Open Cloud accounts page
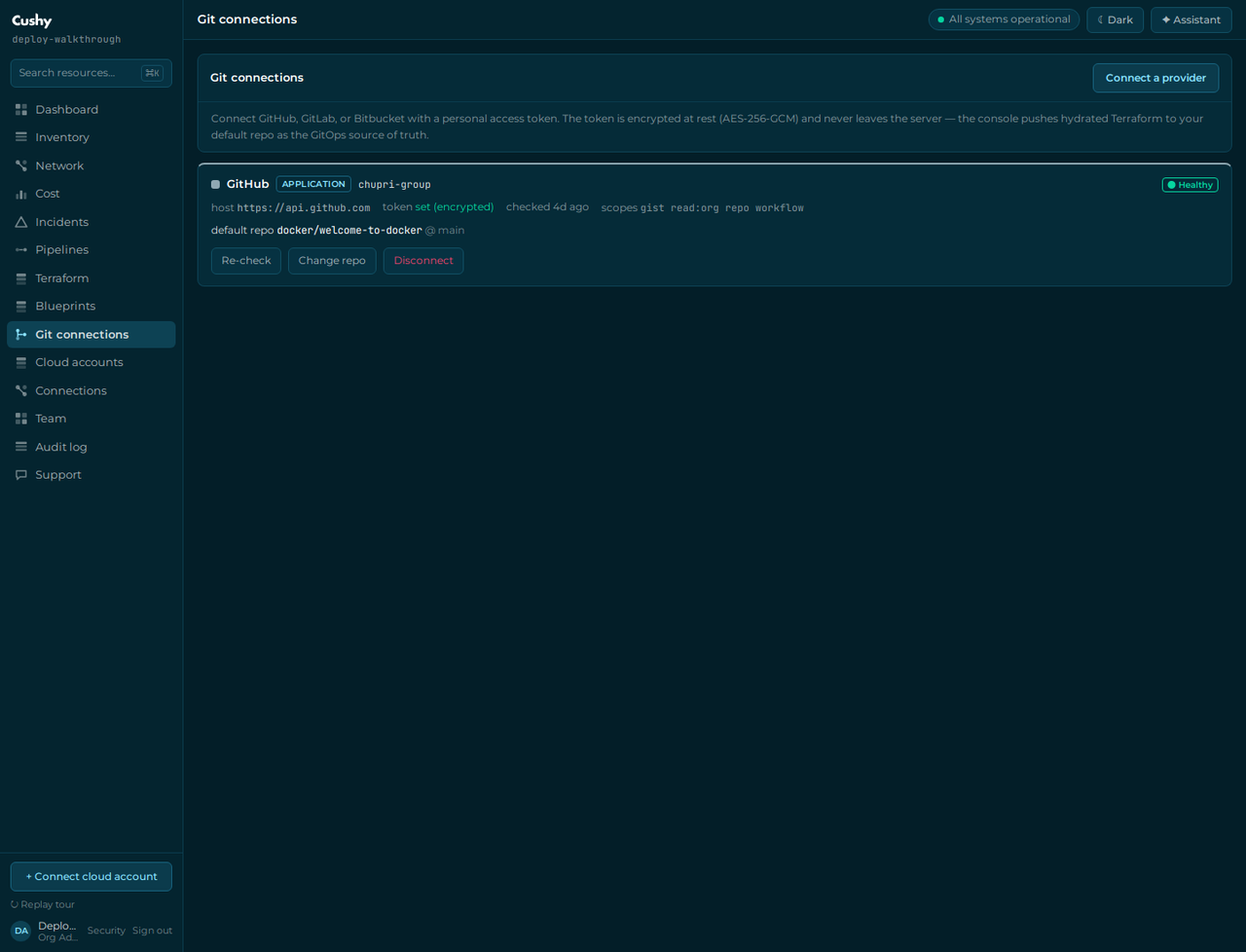The height and width of the screenshot is (952, 1246). pyautogui.click(x=92, y=362)
